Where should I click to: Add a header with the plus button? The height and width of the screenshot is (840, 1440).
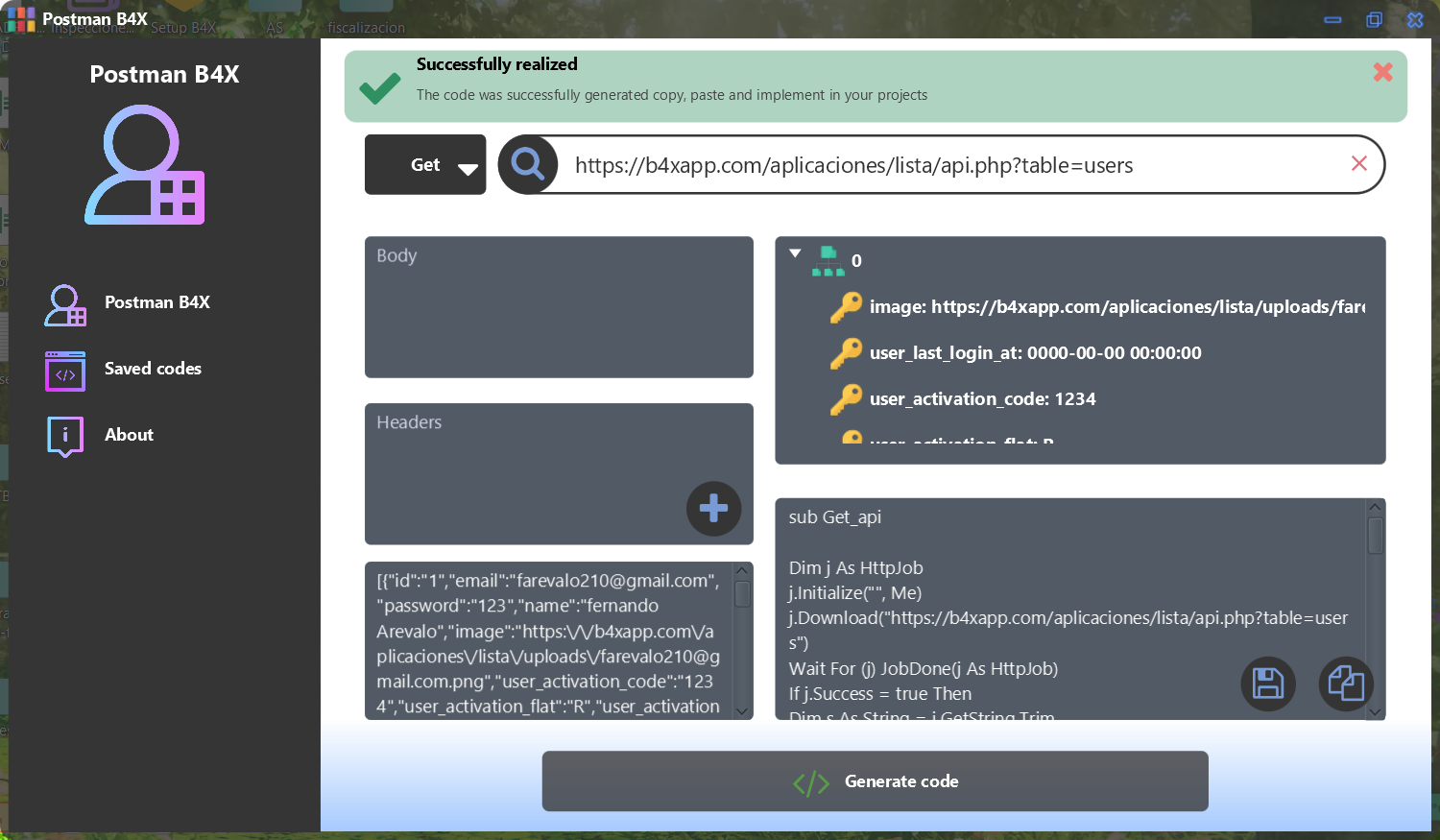(x=713, y=509)
